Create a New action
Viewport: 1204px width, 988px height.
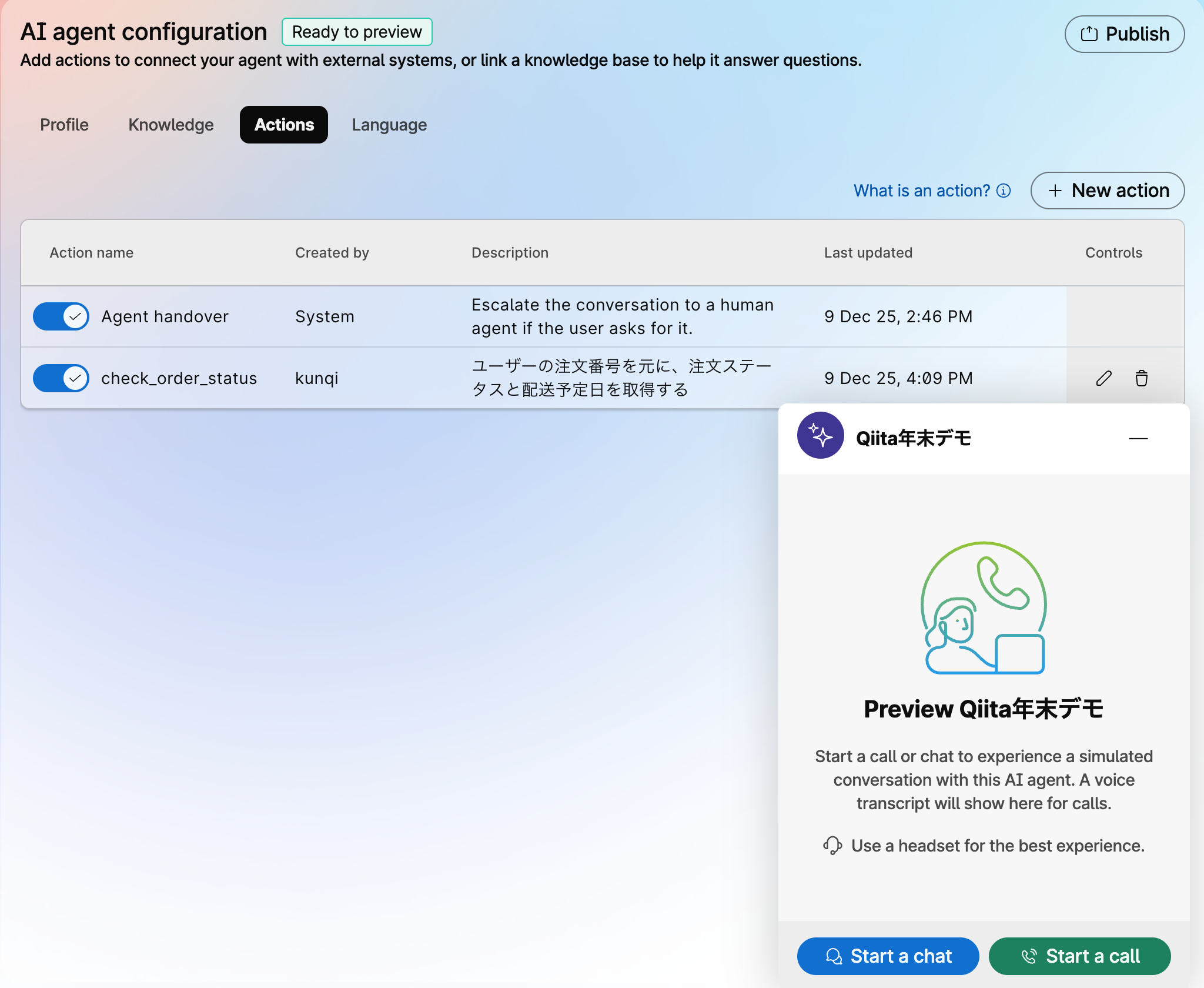click(1108, 191)
